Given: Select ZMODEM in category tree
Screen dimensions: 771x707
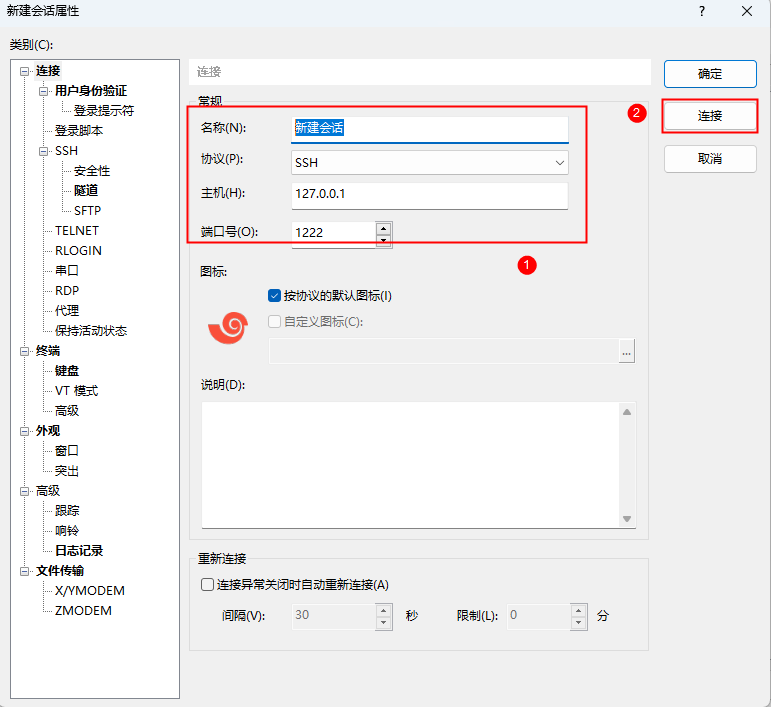Looking at the screenshot, I should pos(83,611).
